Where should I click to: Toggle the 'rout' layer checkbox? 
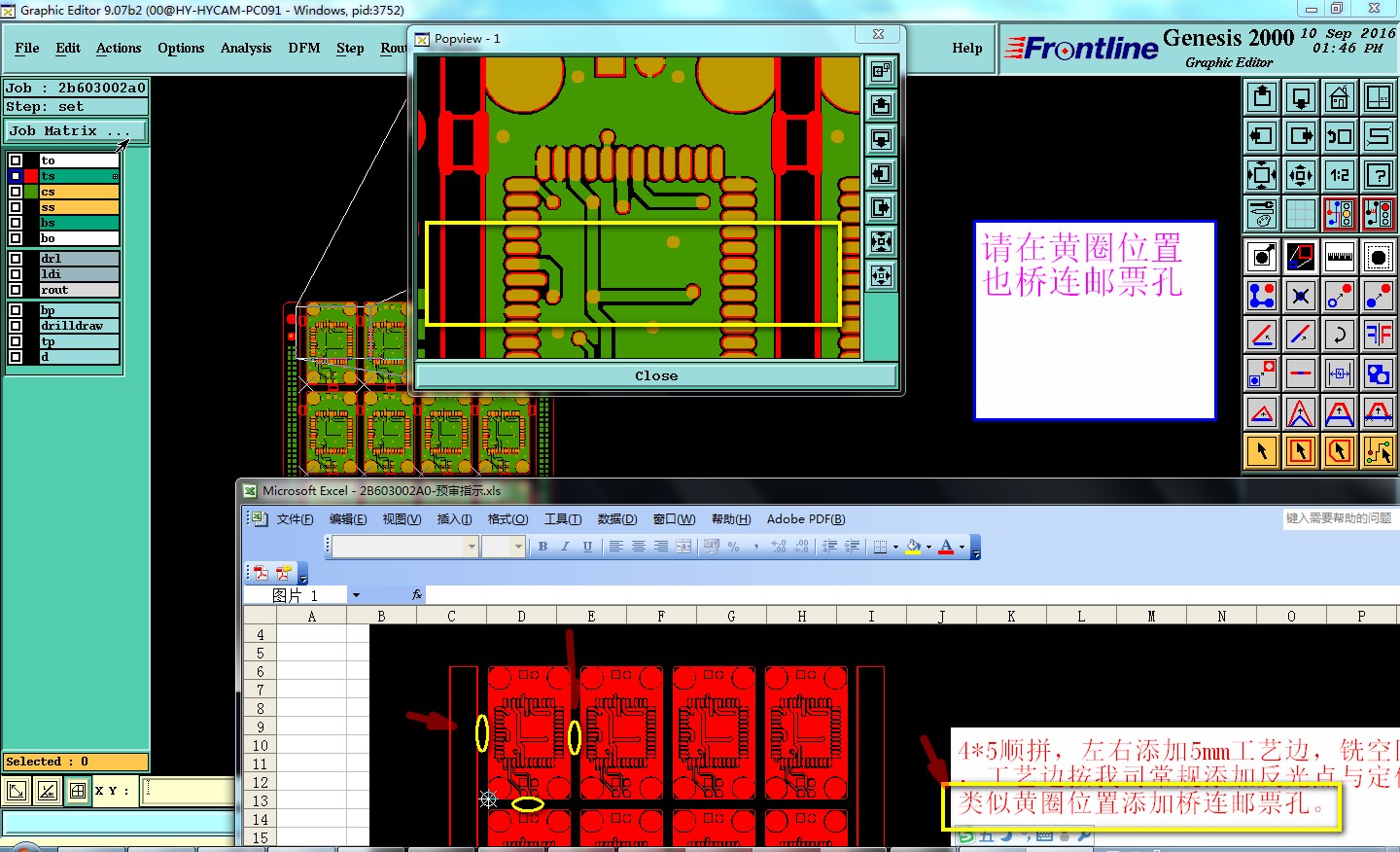pos(16,290)
